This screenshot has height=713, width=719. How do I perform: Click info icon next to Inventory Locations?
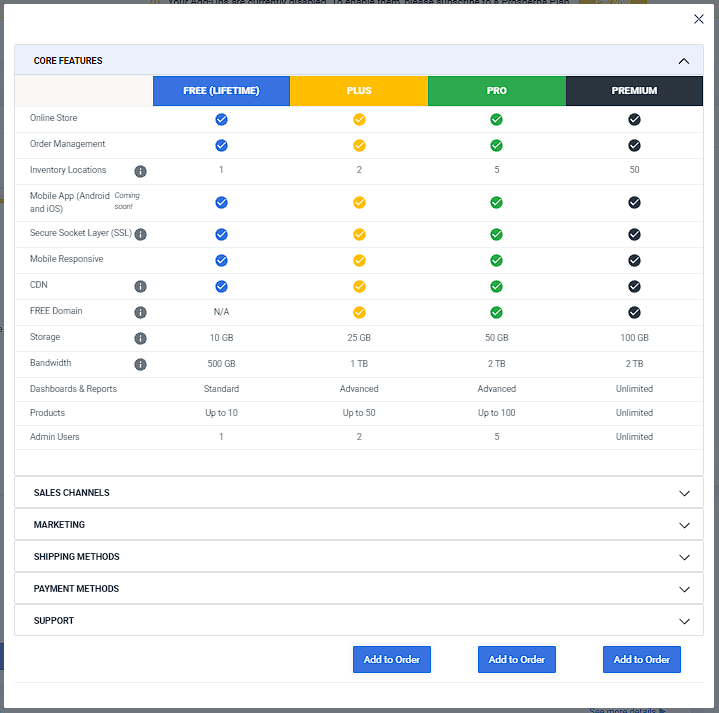click(140, 171)
